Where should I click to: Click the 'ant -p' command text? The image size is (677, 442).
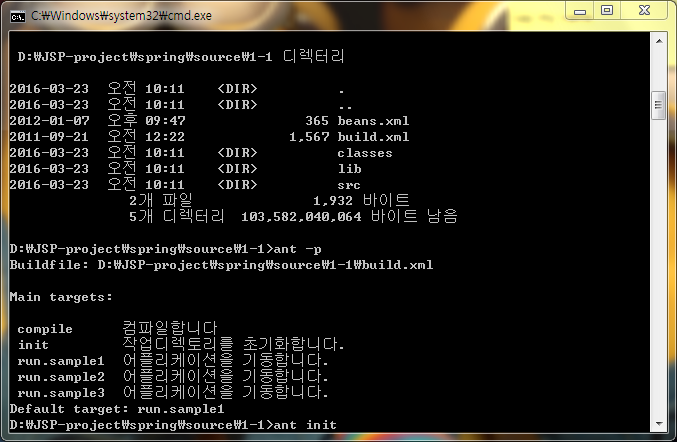(x=297, y=249)
